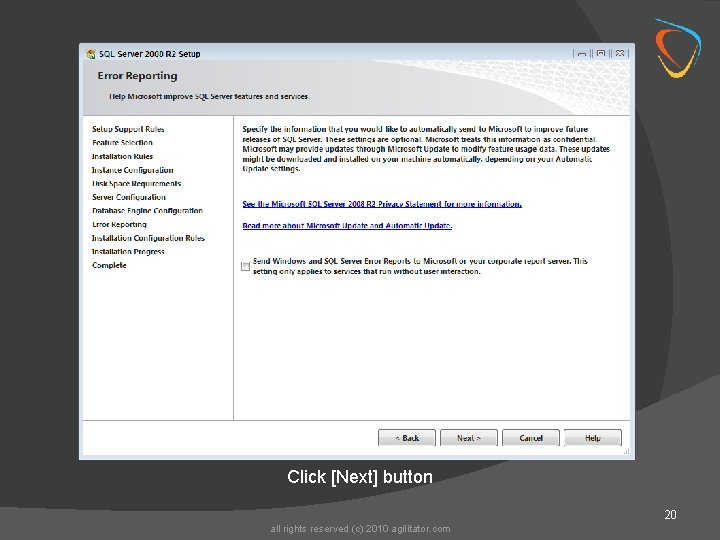Viewport: 720px width, 540px height.
Task: Close the setup window
Action: pos(620,53)
